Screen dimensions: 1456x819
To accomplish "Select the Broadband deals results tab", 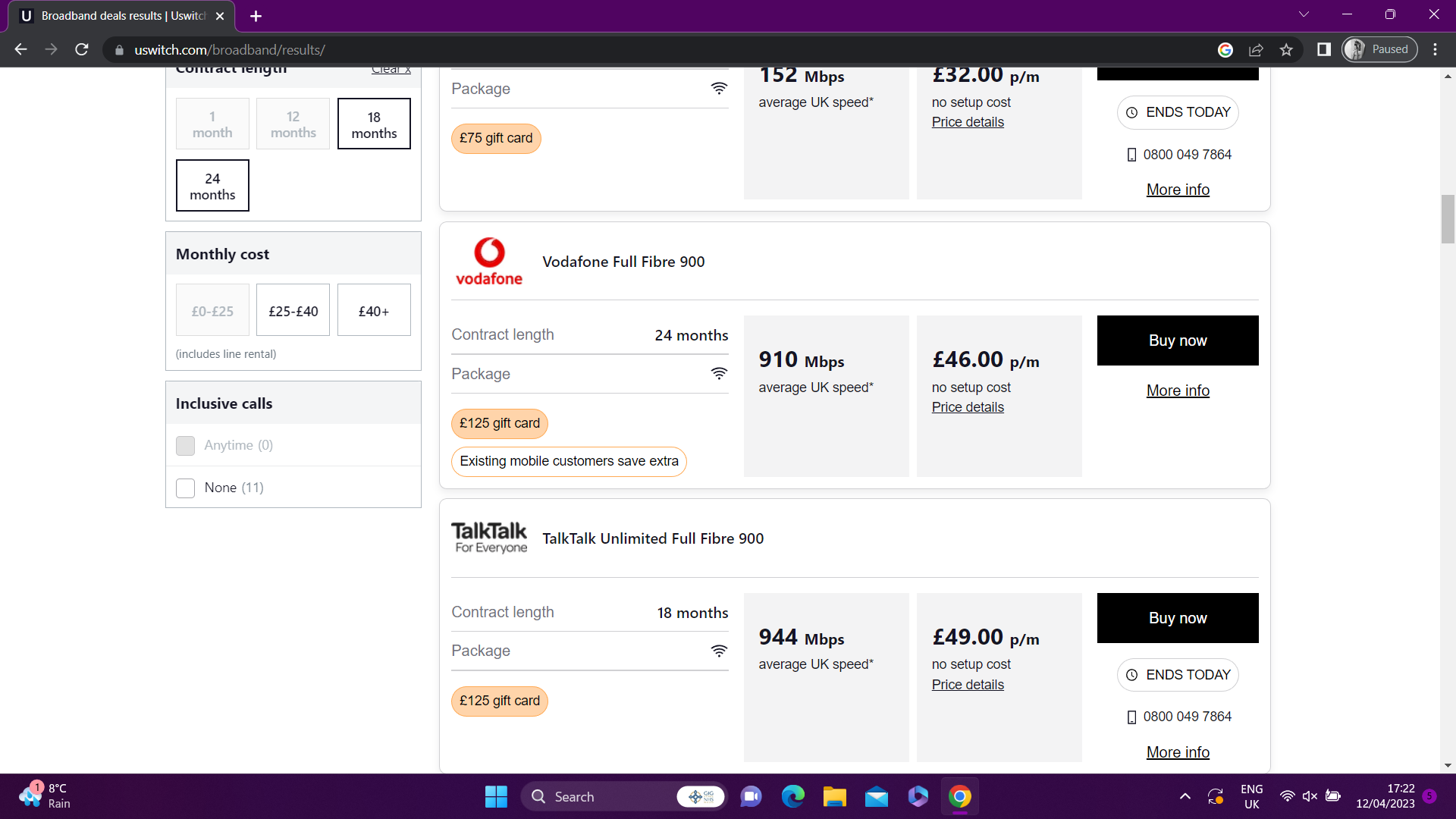I will pyautogui.click(x=121, y=16).
